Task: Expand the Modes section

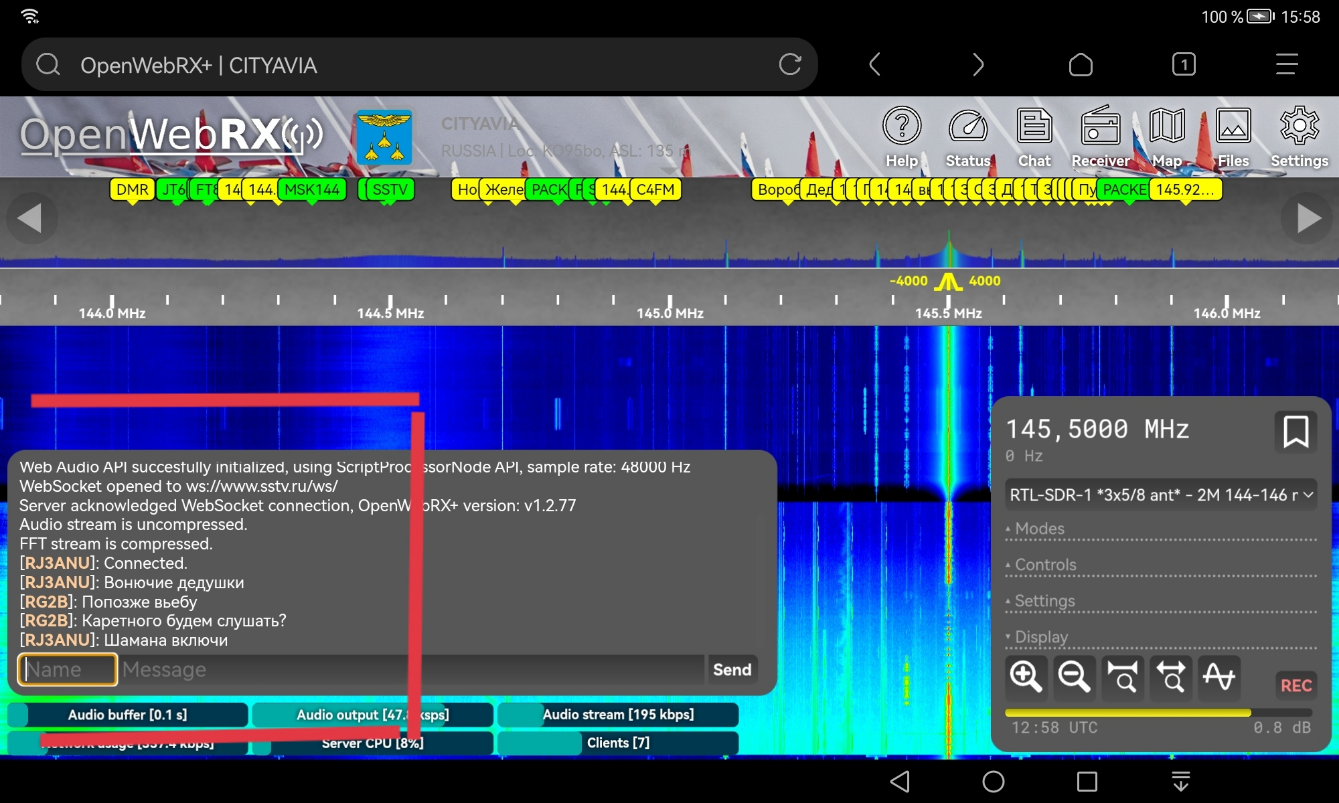Action: click(1161, 529)
